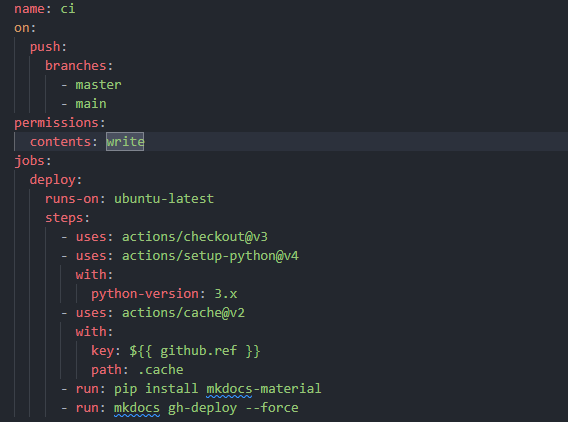Click the 'permissions' key

click(x=56, y=123)
